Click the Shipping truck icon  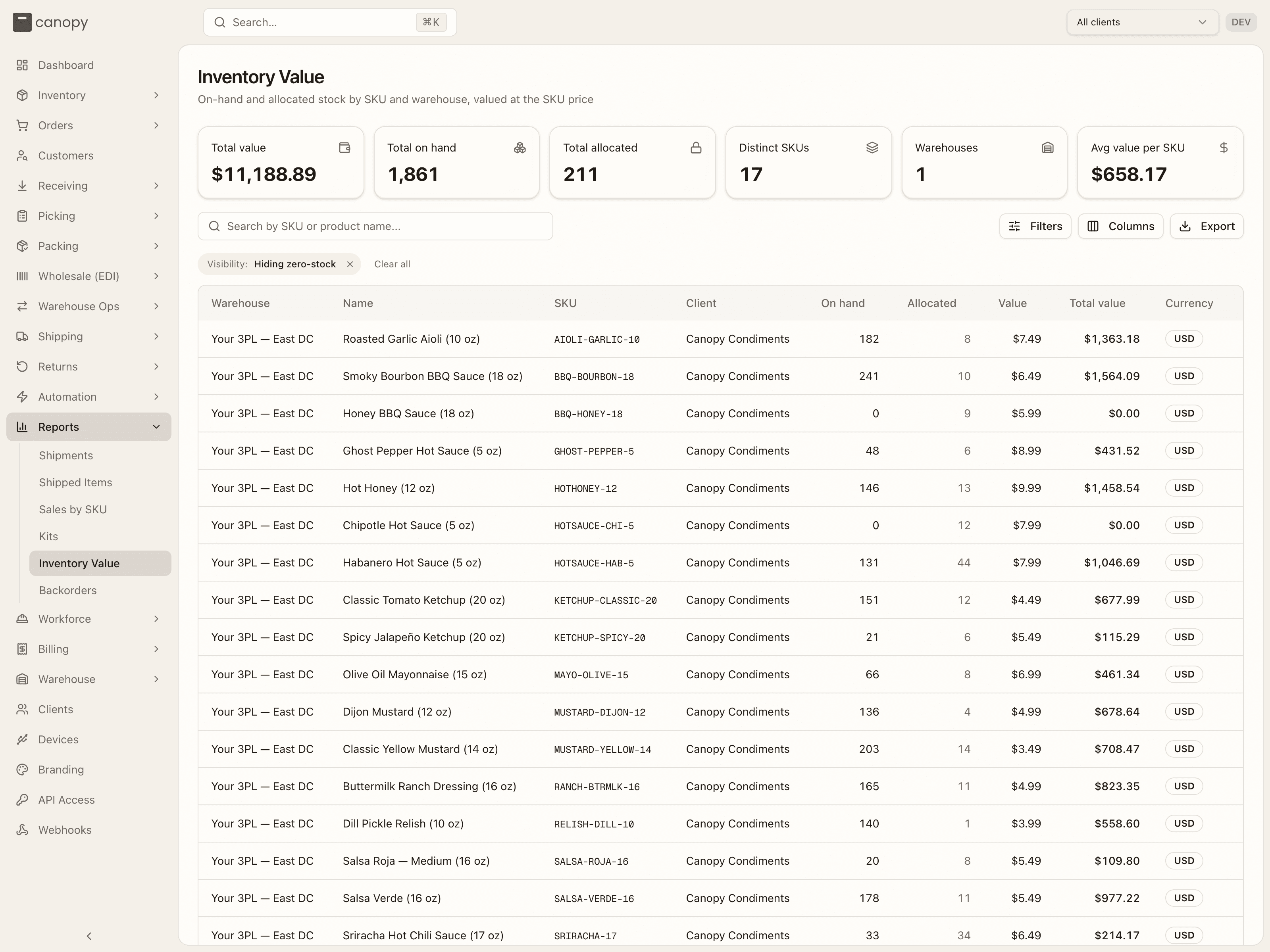point(22,336)
